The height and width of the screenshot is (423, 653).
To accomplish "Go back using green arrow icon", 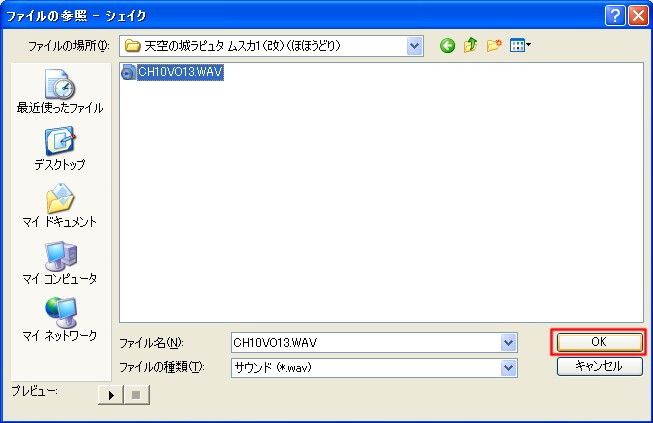I will [x=447, y=46].
